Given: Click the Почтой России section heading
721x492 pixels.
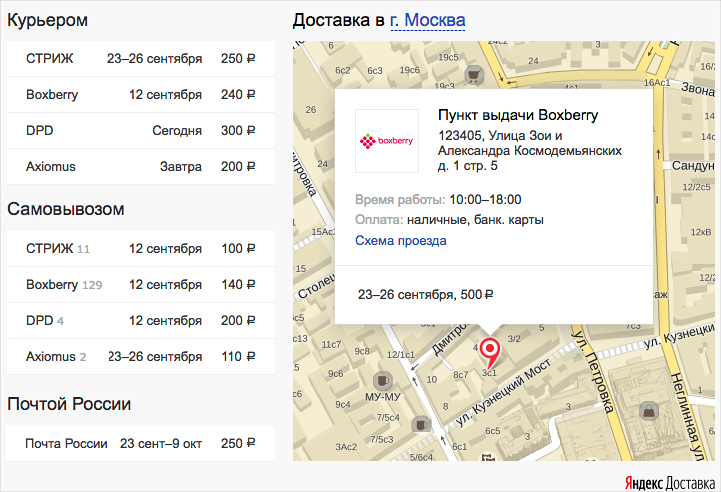Looking at the screenshot, I should (x=69, y=404).
